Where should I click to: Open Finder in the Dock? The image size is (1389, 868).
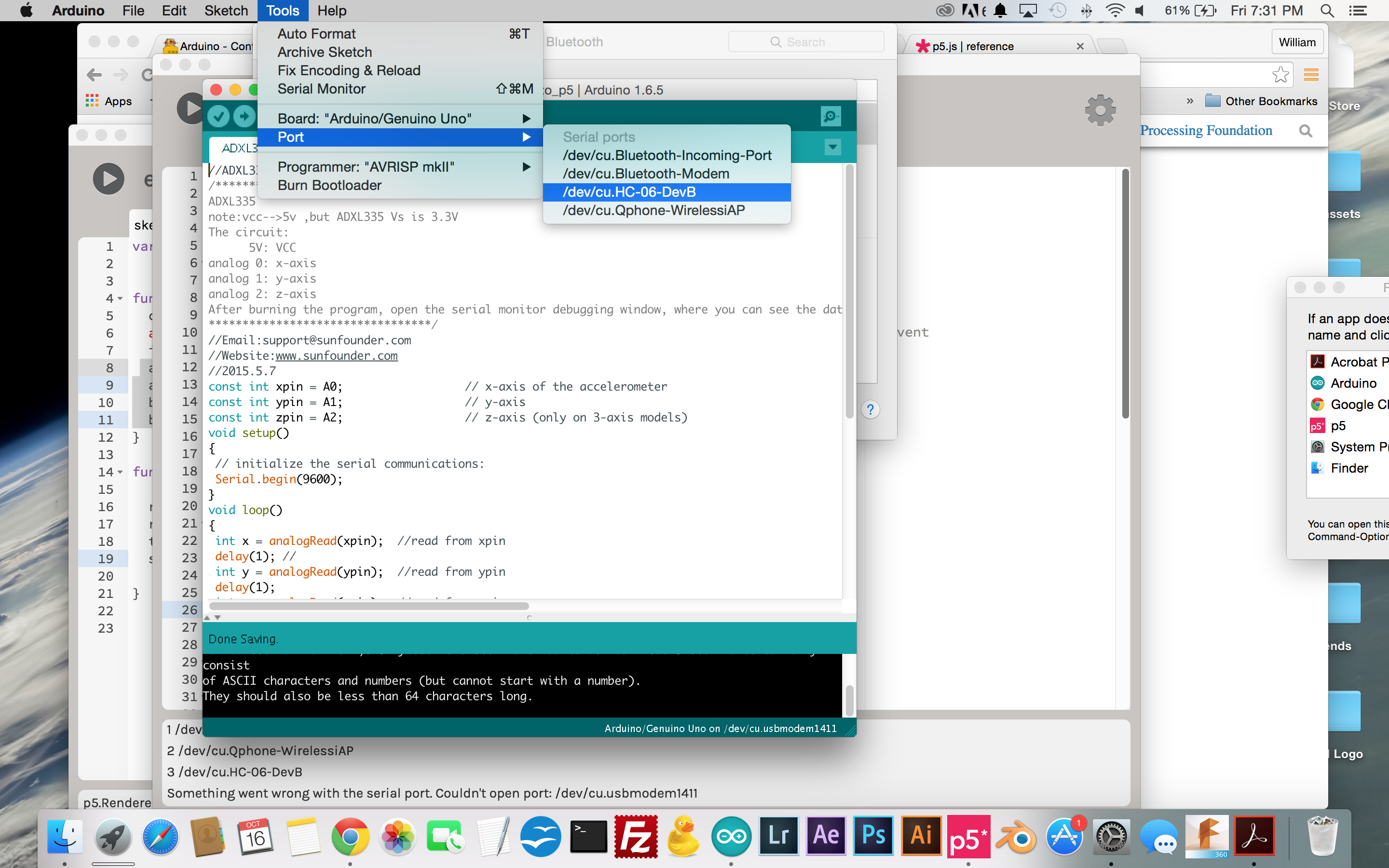[x=64, y=836]
